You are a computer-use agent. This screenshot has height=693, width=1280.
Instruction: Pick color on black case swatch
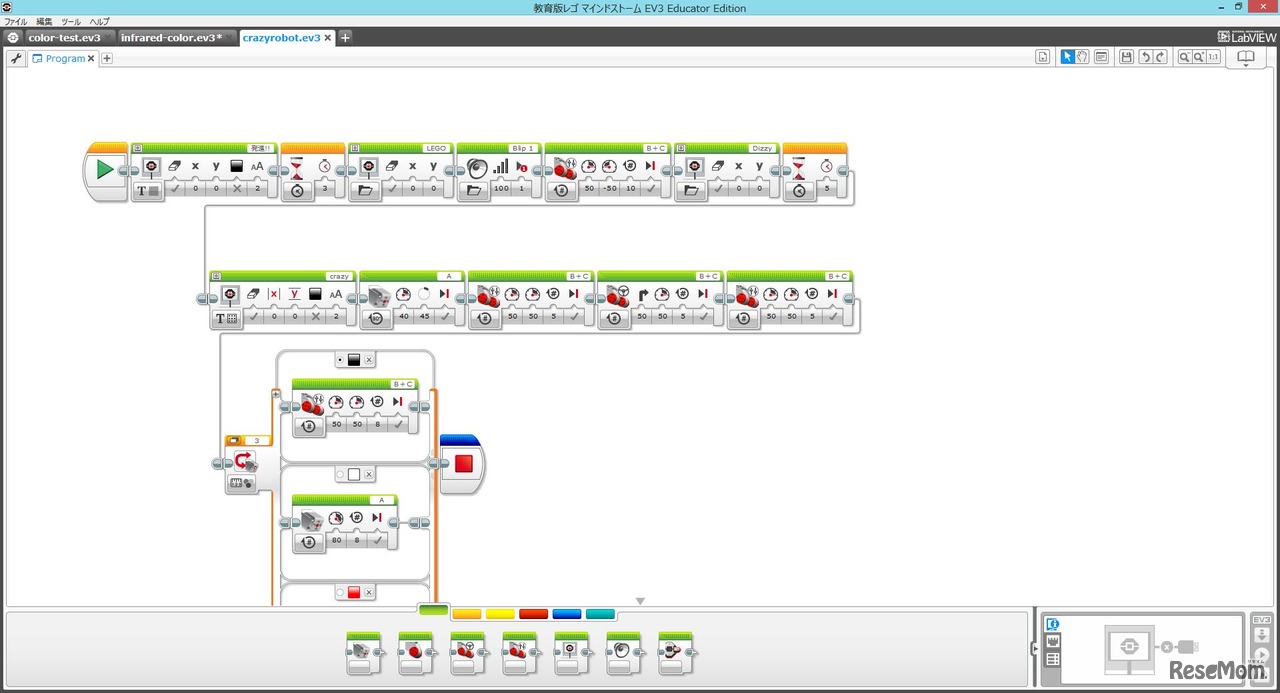pos(353,360)
